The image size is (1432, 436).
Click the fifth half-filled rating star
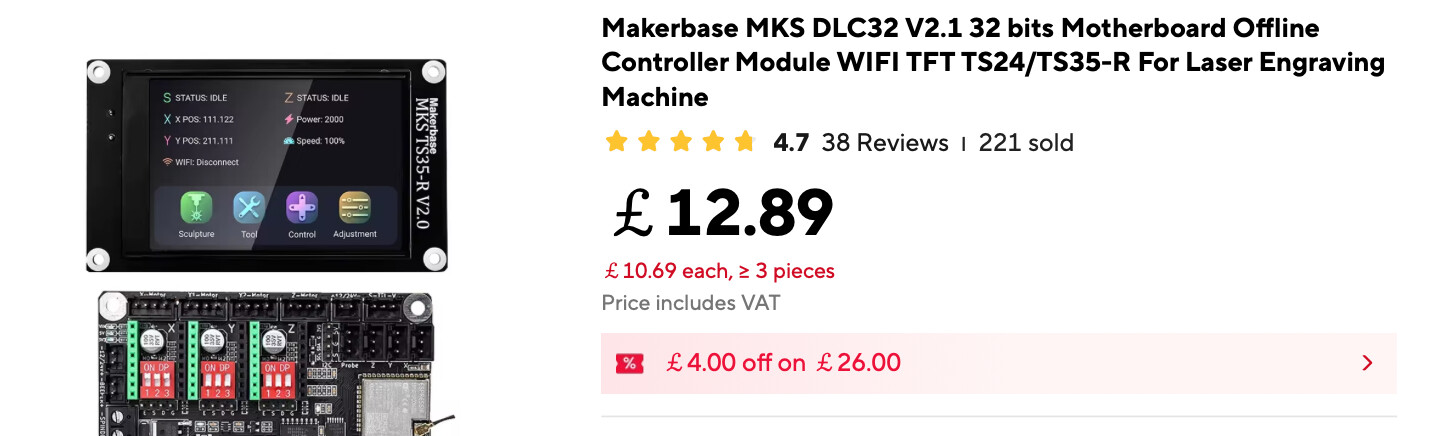point(744,142)
